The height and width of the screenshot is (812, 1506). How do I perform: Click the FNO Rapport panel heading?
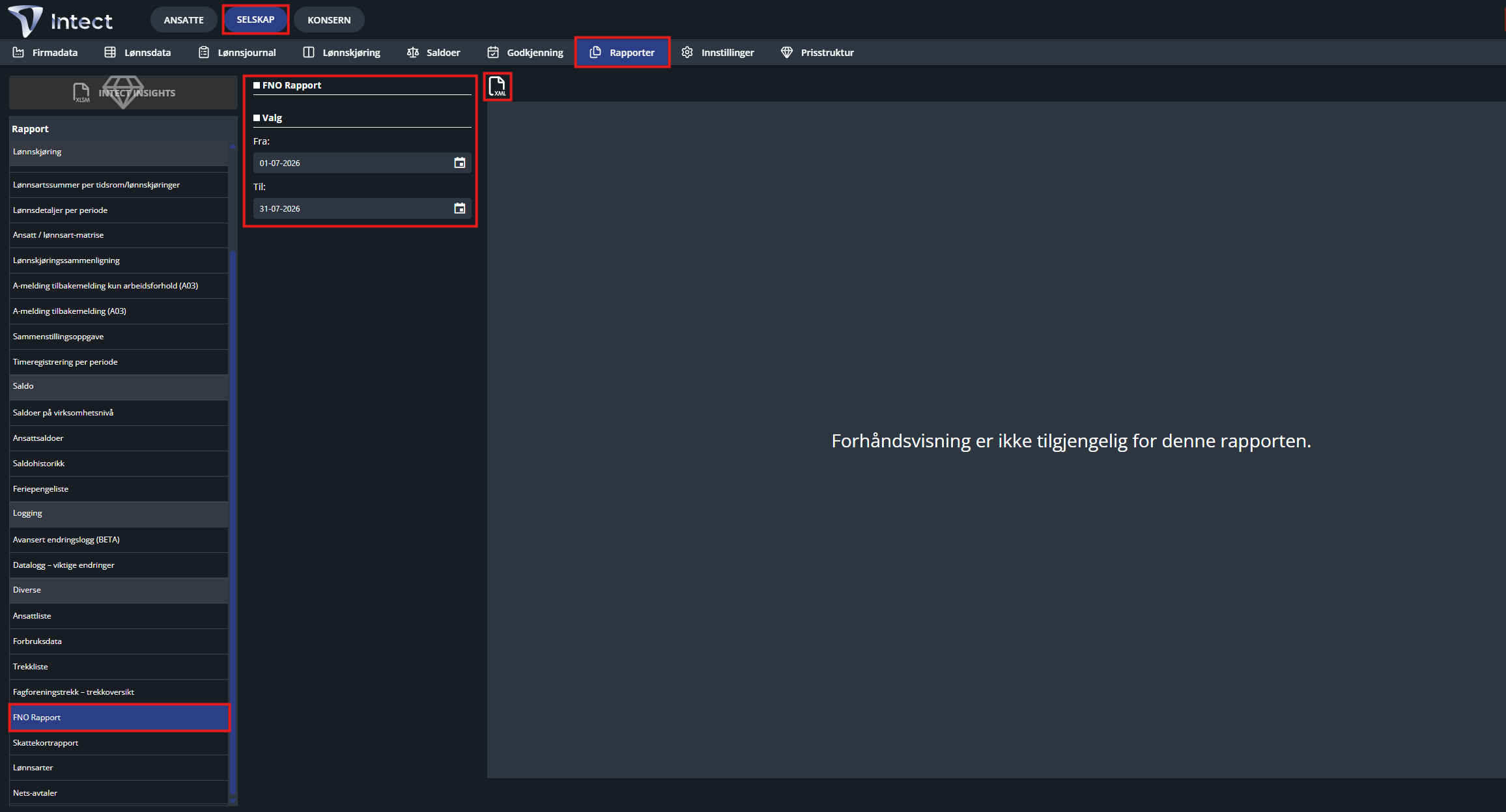pos(292,85)
